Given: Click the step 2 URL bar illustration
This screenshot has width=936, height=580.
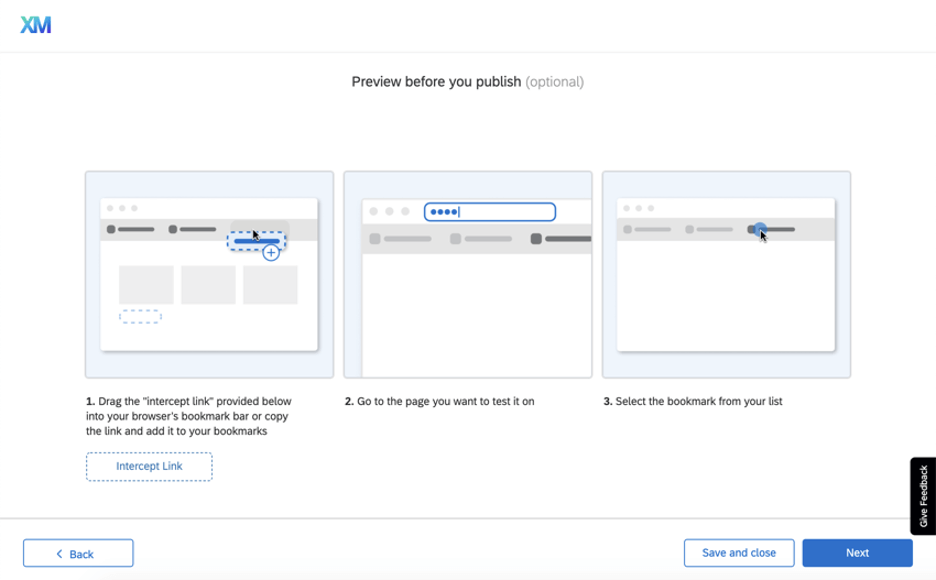Looking at the screenshot, I should (x=468, y=274).
